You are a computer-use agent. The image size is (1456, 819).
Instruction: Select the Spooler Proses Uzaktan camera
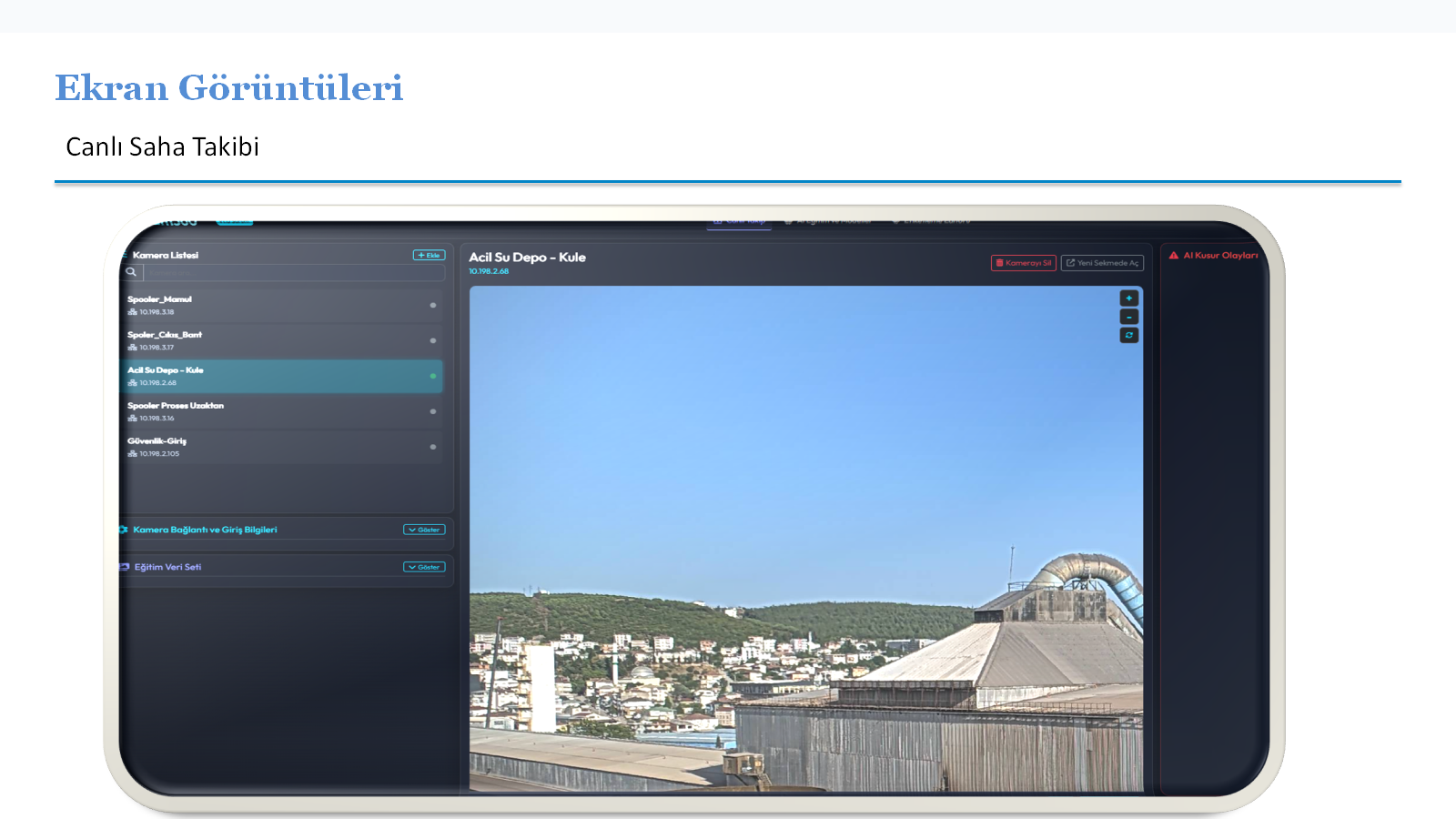[281, 411]
